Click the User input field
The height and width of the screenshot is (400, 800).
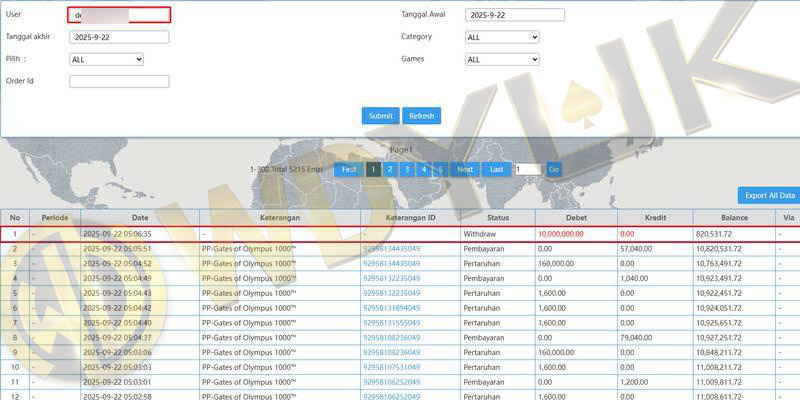click(x=119, y=15)
